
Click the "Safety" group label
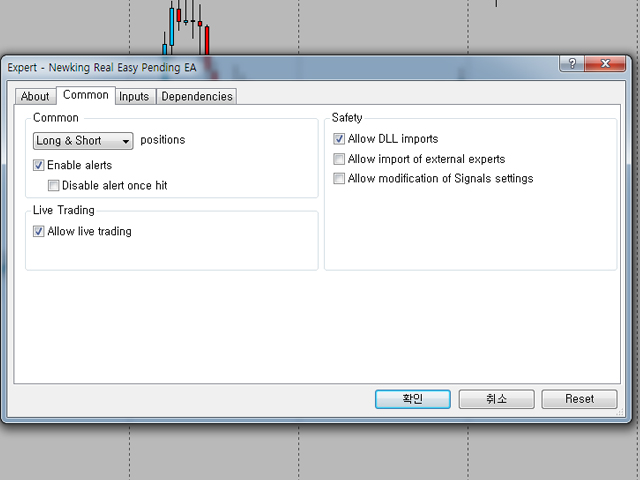347,118
